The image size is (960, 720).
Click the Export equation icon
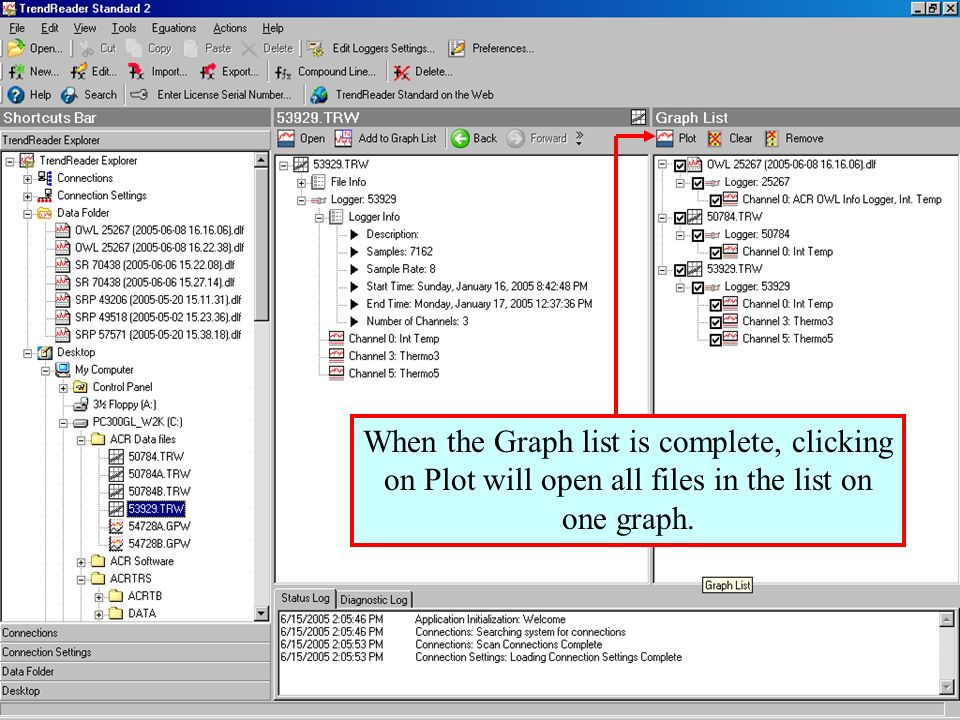[x=208, y=72]
